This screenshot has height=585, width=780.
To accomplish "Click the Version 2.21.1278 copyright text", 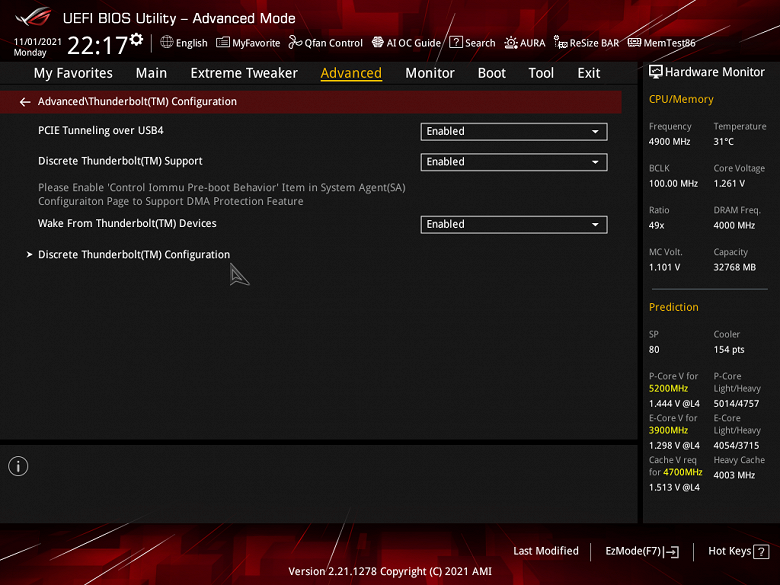I will 390,572.
